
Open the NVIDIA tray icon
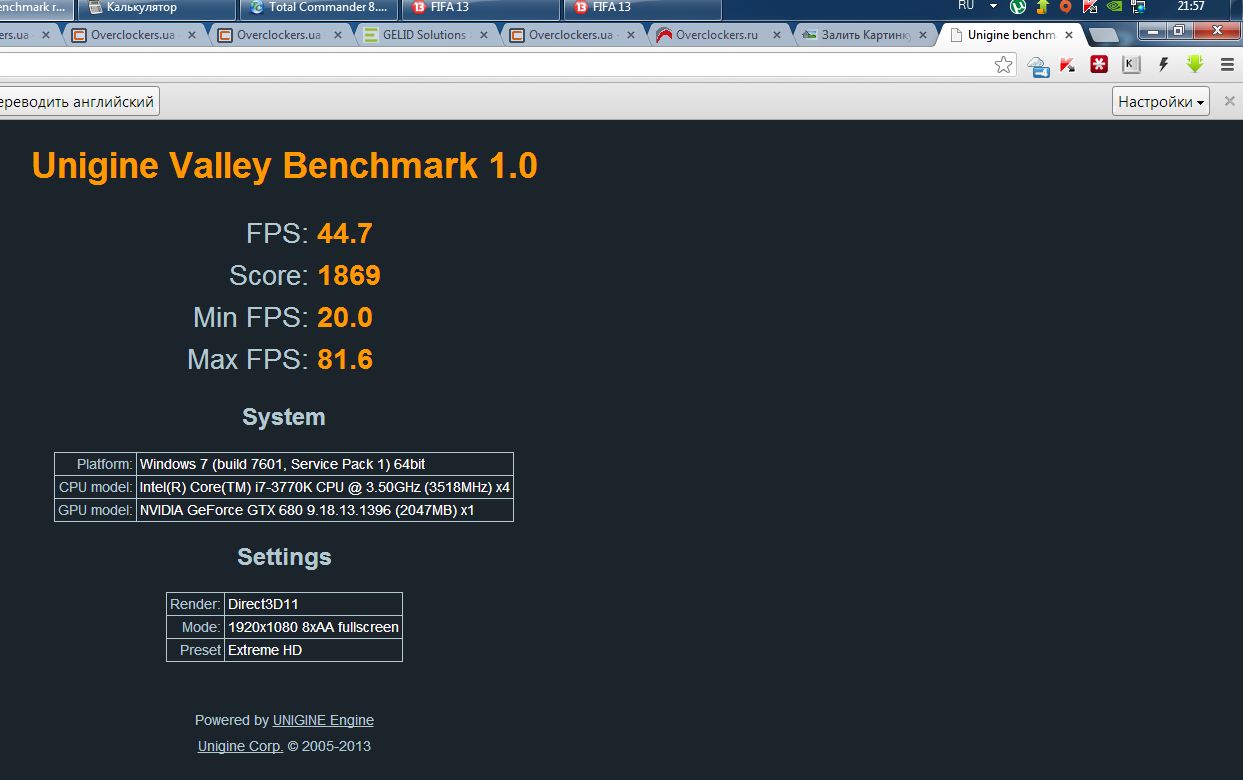click(1113, 7)
